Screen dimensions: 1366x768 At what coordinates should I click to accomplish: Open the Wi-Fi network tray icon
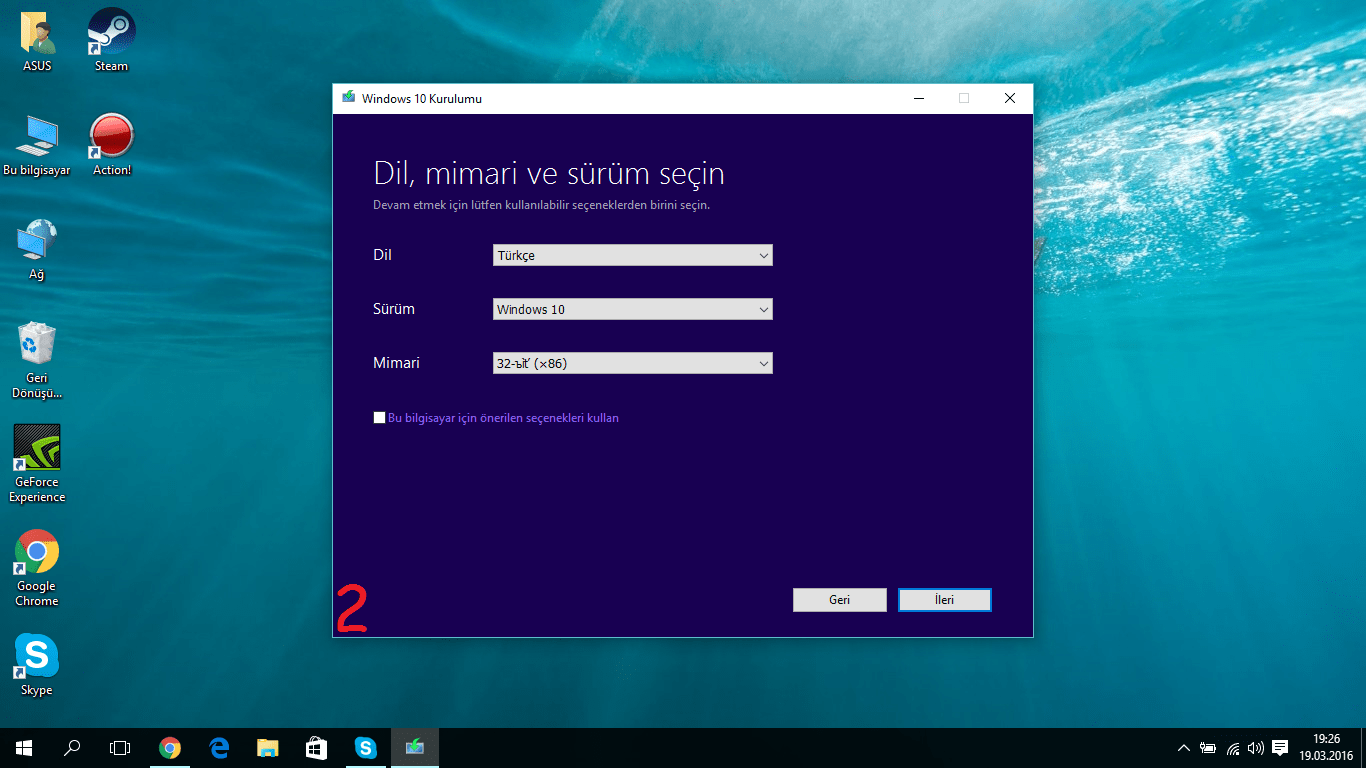click(1233, 748)
